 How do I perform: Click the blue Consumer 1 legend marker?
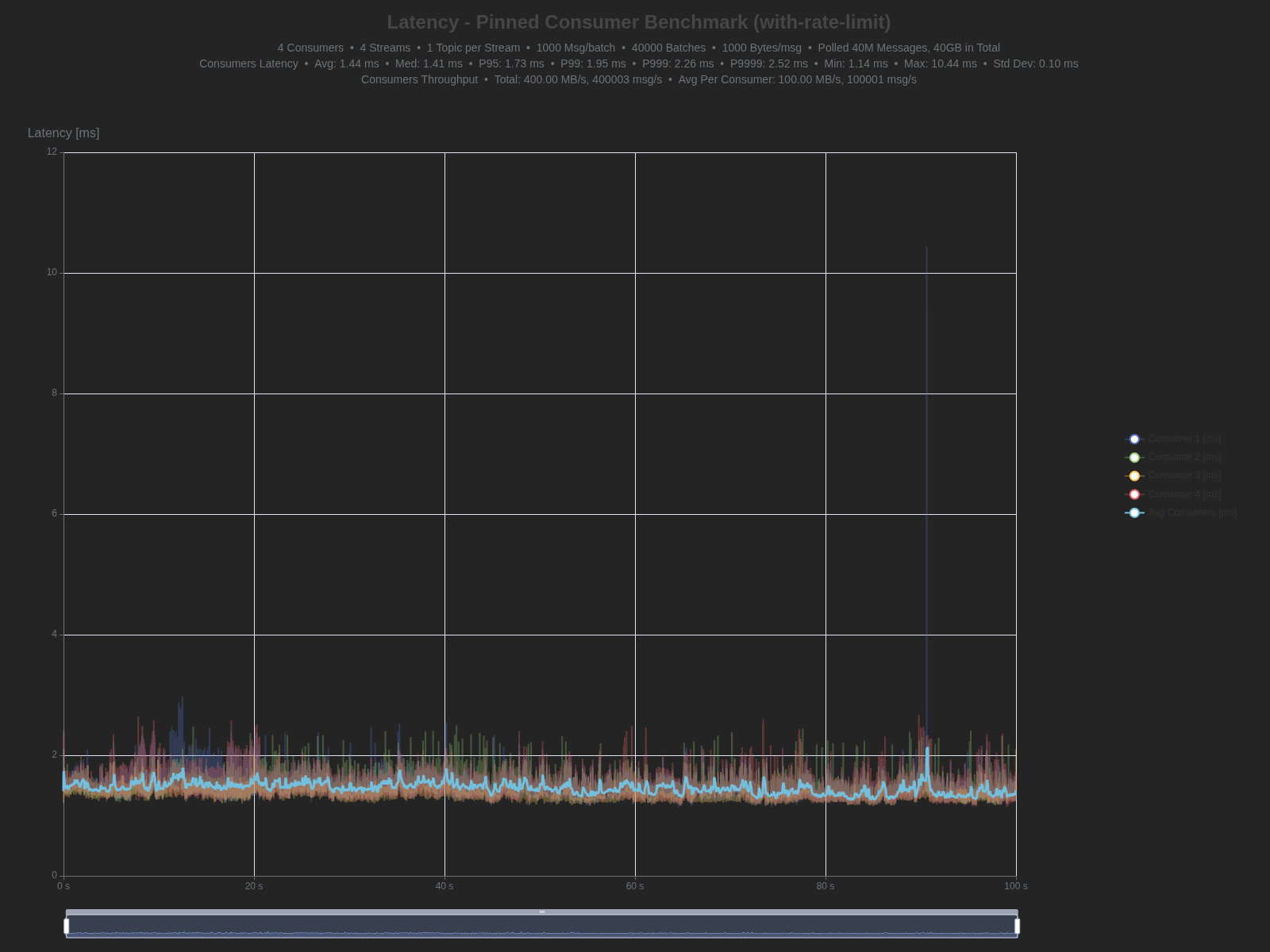pos(1134,439)
